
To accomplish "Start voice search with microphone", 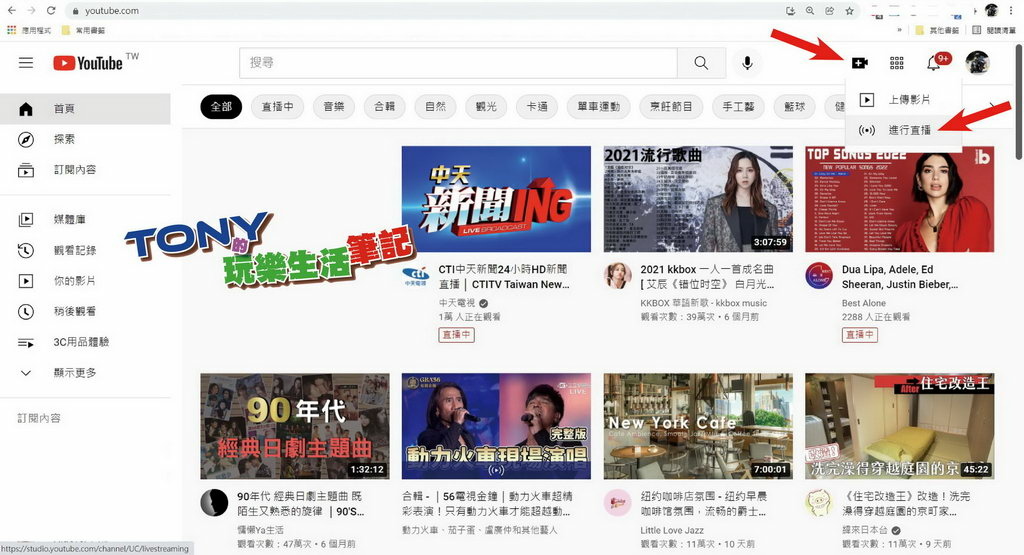I will coord(748,63).
